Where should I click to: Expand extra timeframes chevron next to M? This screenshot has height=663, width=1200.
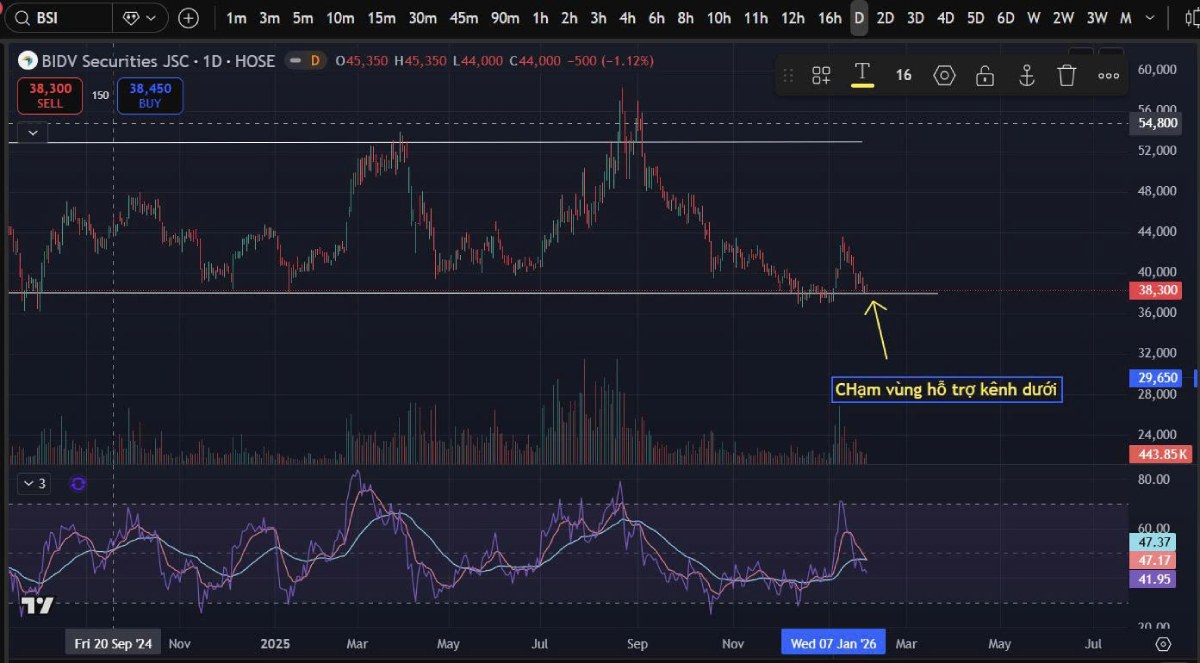(x=1150, y=18)
